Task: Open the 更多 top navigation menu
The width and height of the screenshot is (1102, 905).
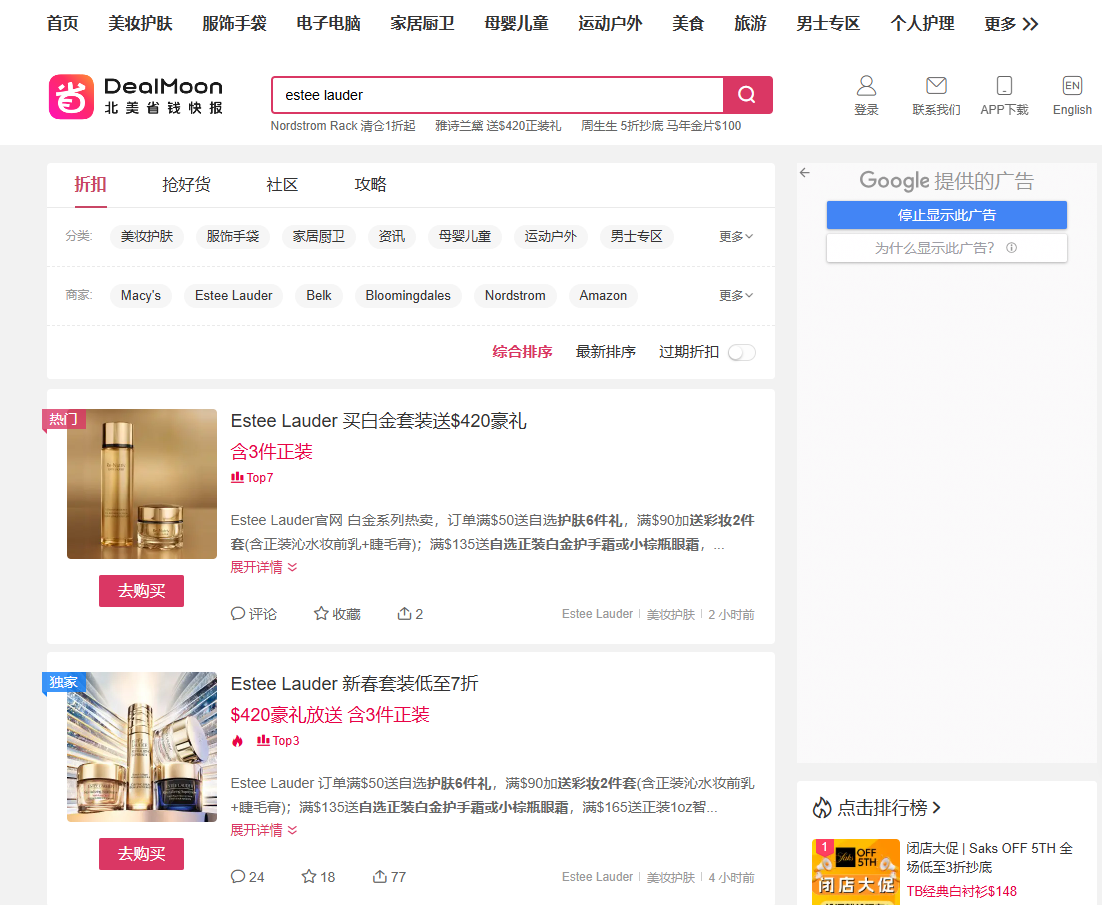Action: 1011,24
